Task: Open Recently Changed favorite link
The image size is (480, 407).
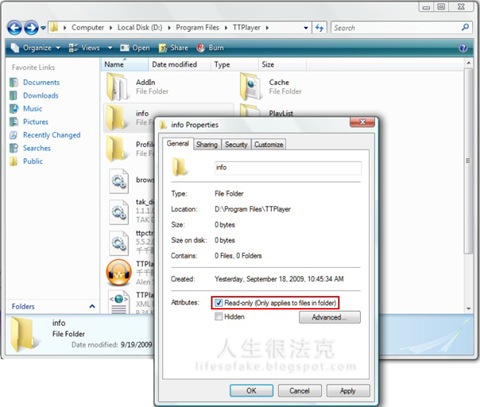Action: pos(52,135)
